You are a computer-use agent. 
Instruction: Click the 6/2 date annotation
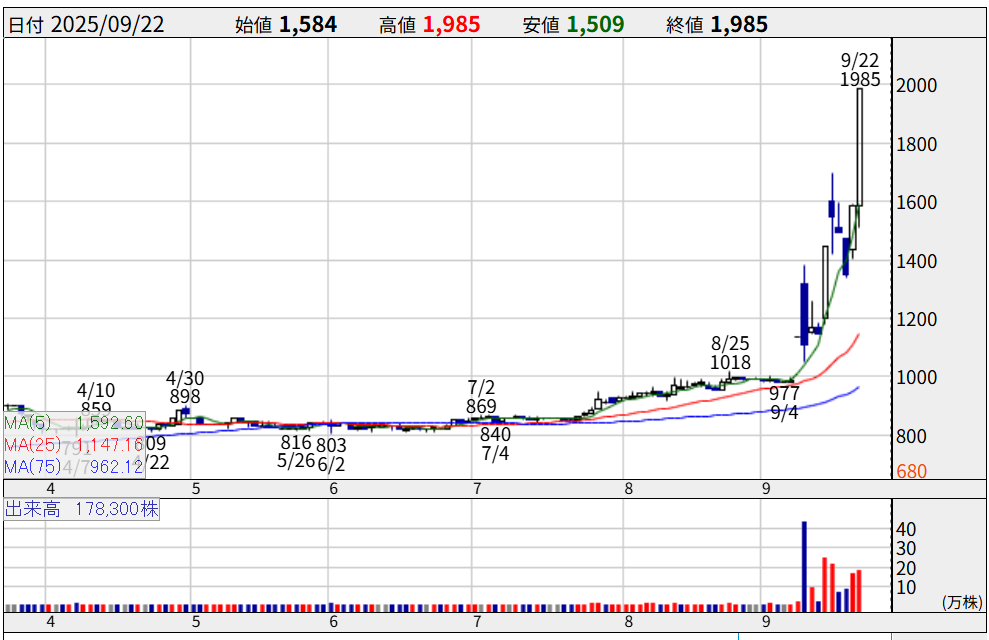tap(331, 464)
